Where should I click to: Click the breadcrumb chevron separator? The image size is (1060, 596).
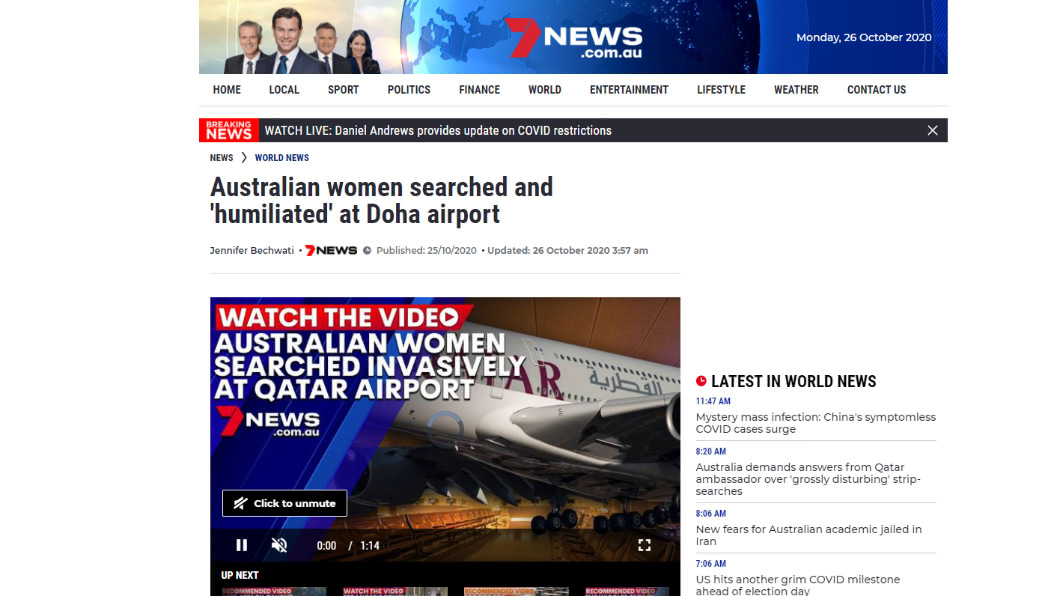(244, 157)
